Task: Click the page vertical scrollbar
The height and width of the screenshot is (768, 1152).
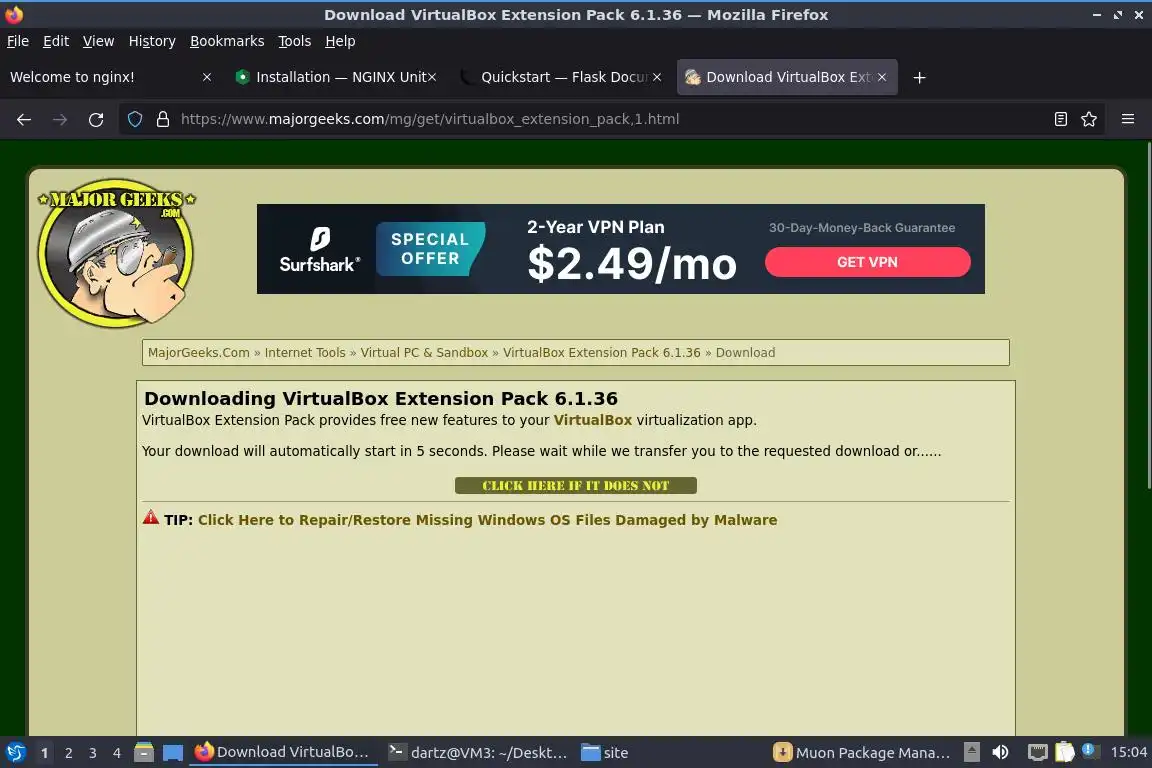Action: (1148, 316)
